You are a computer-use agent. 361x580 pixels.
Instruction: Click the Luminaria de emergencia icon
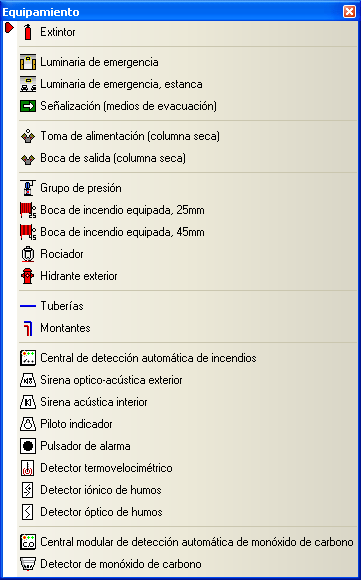[28, 62]
